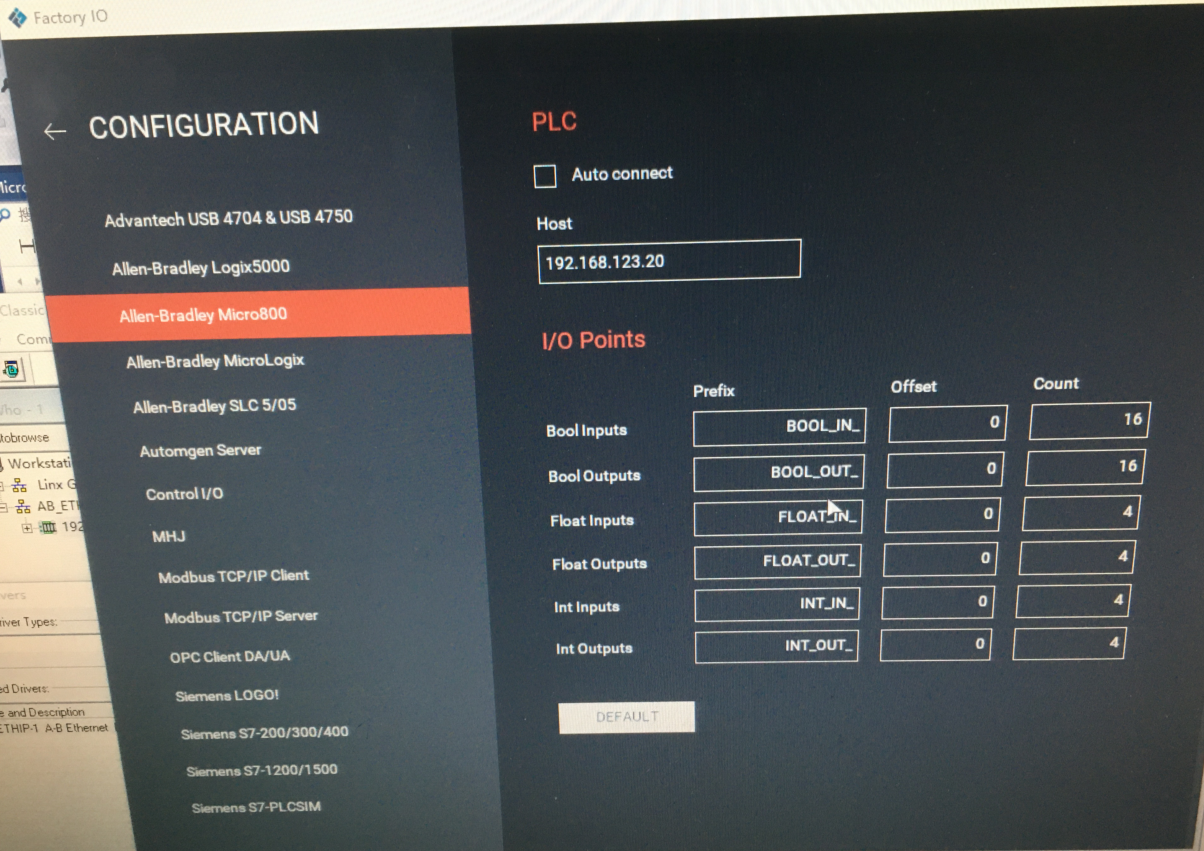Viewport: 1204px width, 851px height.
Task: Edit the Bool Inputs prefix field
Action: 779,427
